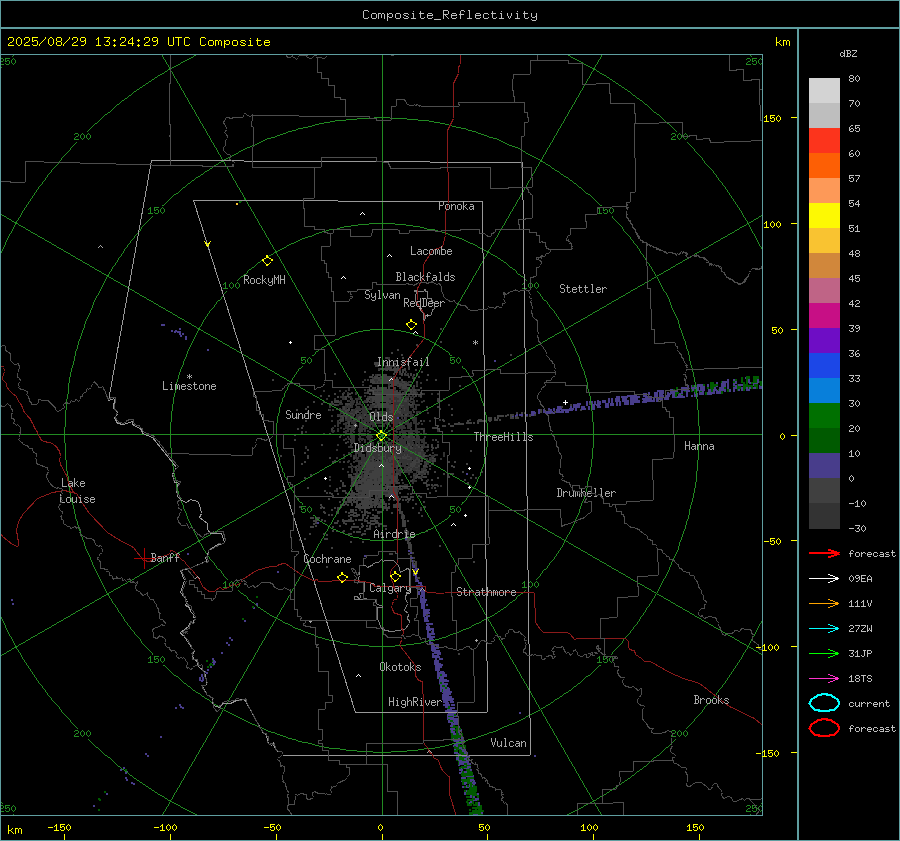Screen dimensions: 900x841
Task: Click the Olds town label
Action: (x=381, y=417)
